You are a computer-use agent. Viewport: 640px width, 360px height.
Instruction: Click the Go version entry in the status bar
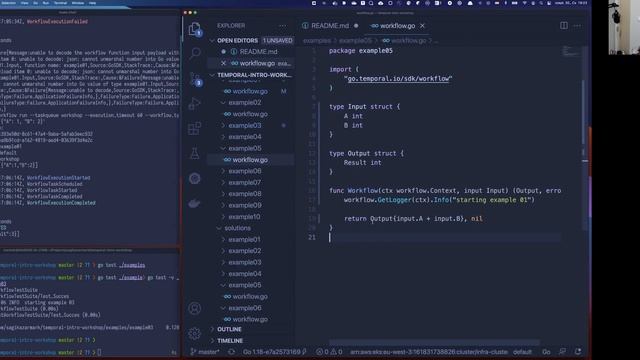point(274,351)
